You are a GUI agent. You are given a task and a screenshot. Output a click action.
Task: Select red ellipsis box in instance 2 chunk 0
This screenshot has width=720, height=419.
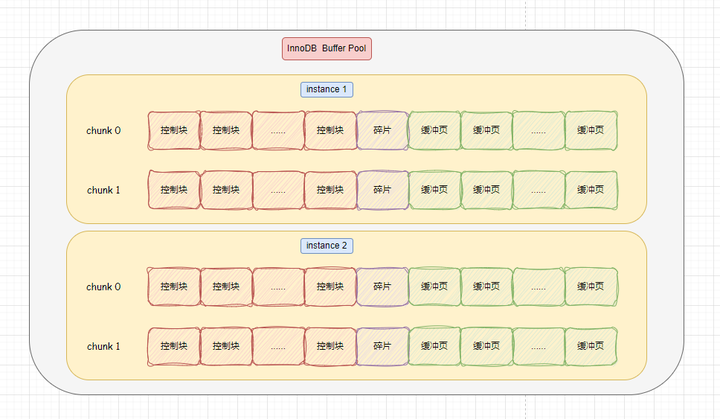click(x=278, y=287)
